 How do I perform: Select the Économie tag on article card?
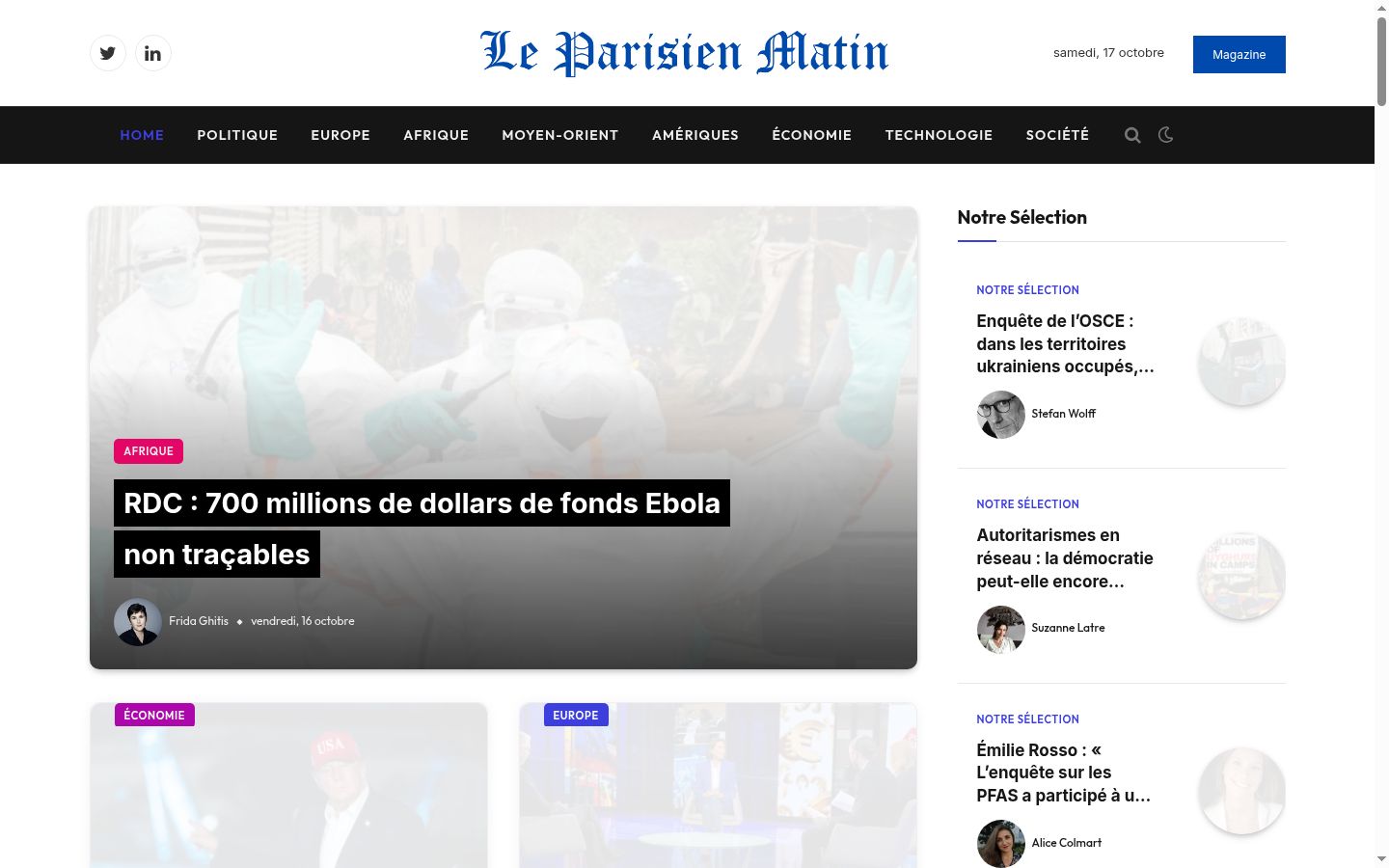tap(154, 715)
